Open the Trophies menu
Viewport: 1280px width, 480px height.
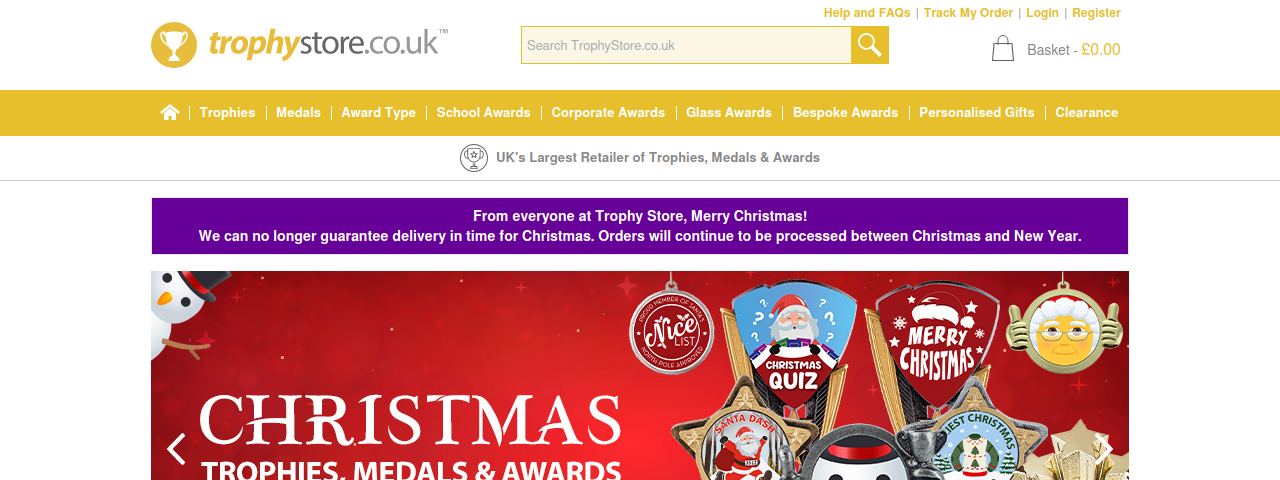227,113
